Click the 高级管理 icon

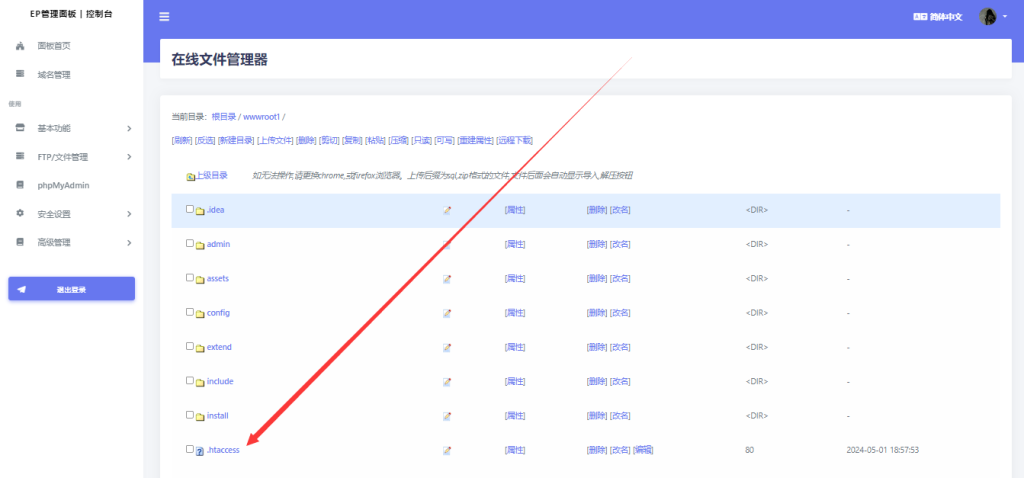pyautogui.click(x=20, y=242)
